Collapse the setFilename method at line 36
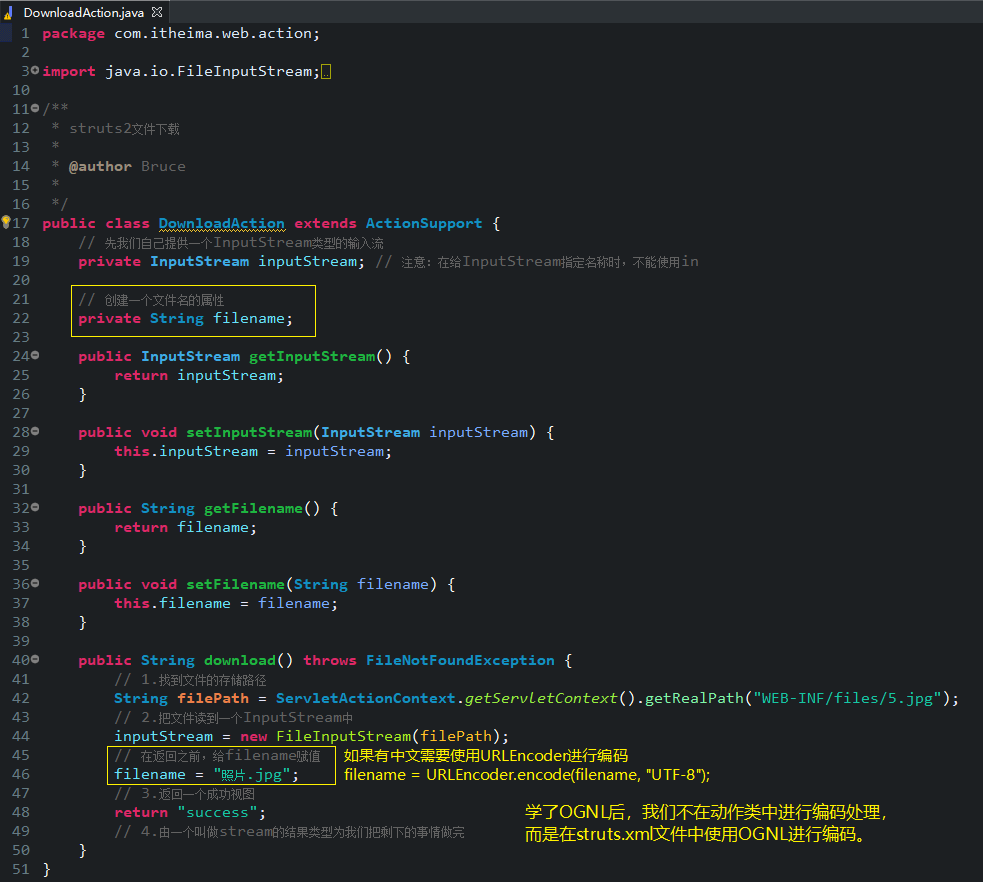The width and height of the screenshot is (983, 882). pos(35,583)
